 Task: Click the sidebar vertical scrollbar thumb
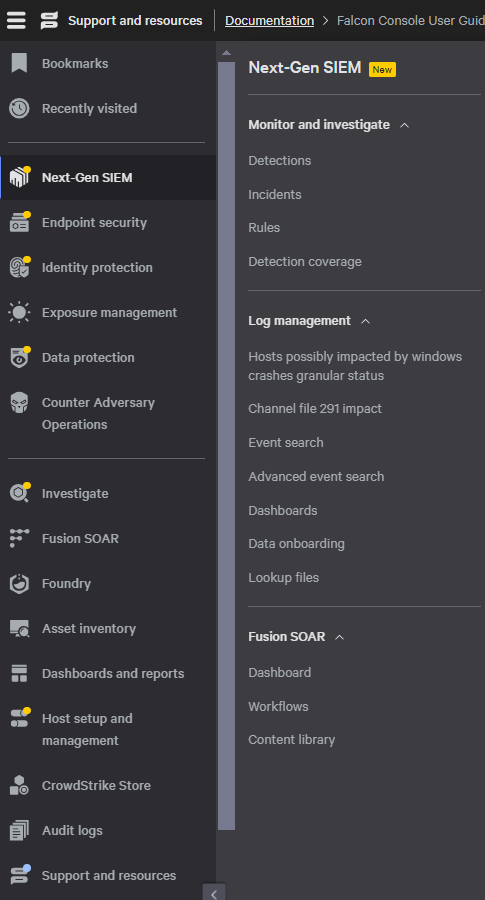pyautogui.click(x=226, y=445)
